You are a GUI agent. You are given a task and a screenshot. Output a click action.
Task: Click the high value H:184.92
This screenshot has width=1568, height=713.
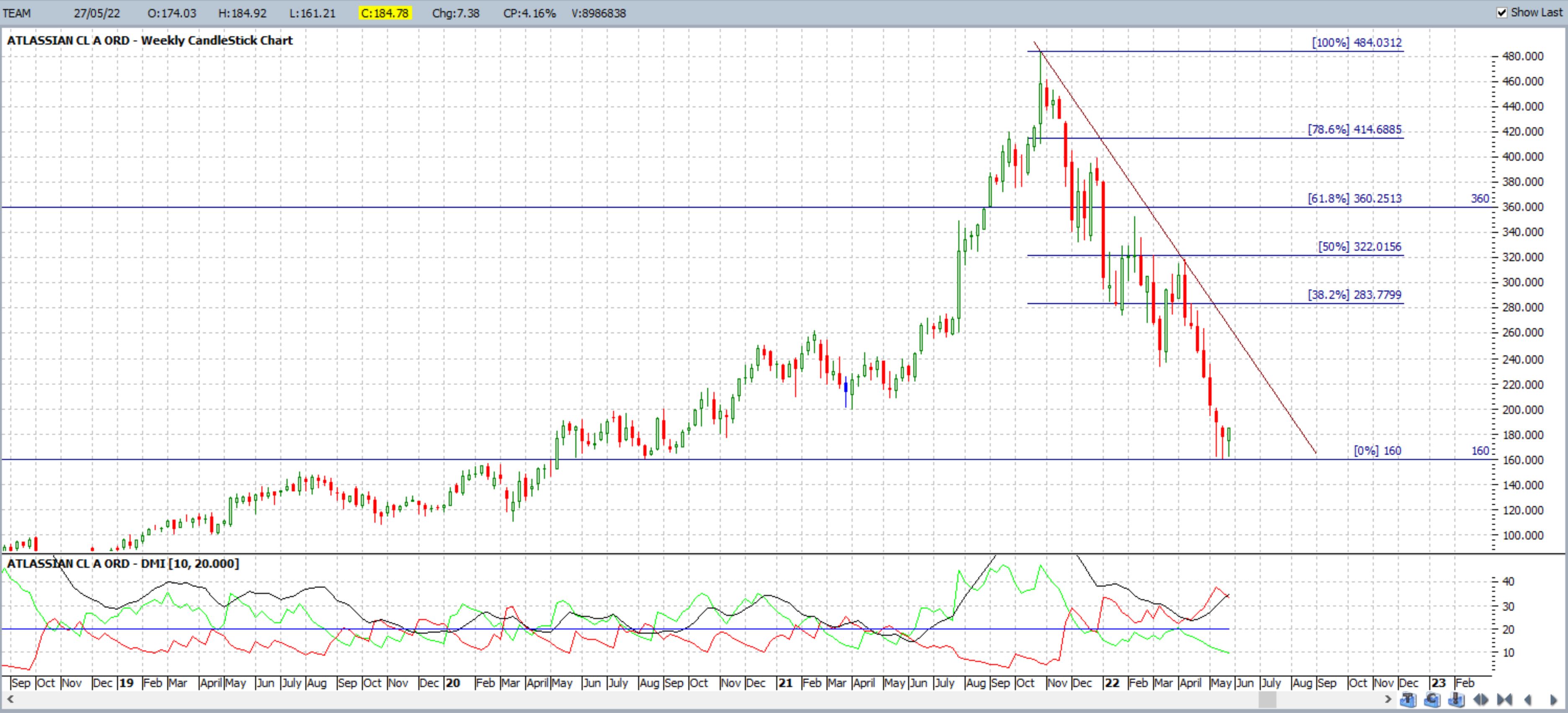(242, 13)
